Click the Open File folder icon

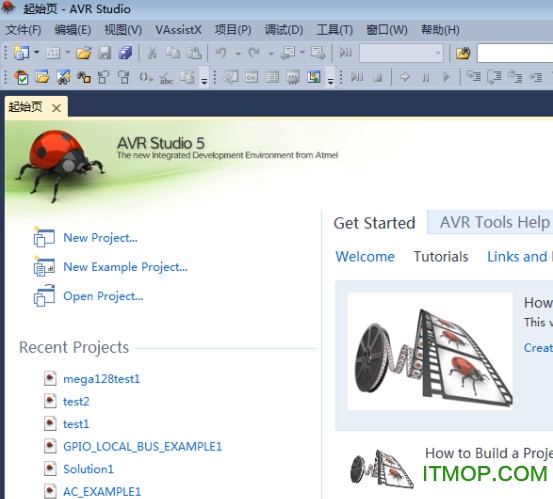pos(84,53)
